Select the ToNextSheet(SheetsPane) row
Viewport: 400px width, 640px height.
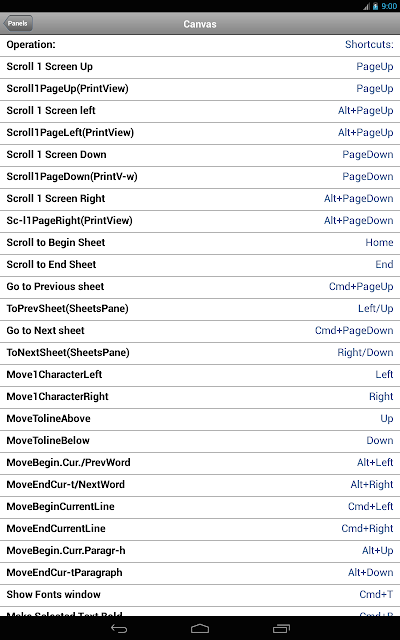[x=200, y=353]
